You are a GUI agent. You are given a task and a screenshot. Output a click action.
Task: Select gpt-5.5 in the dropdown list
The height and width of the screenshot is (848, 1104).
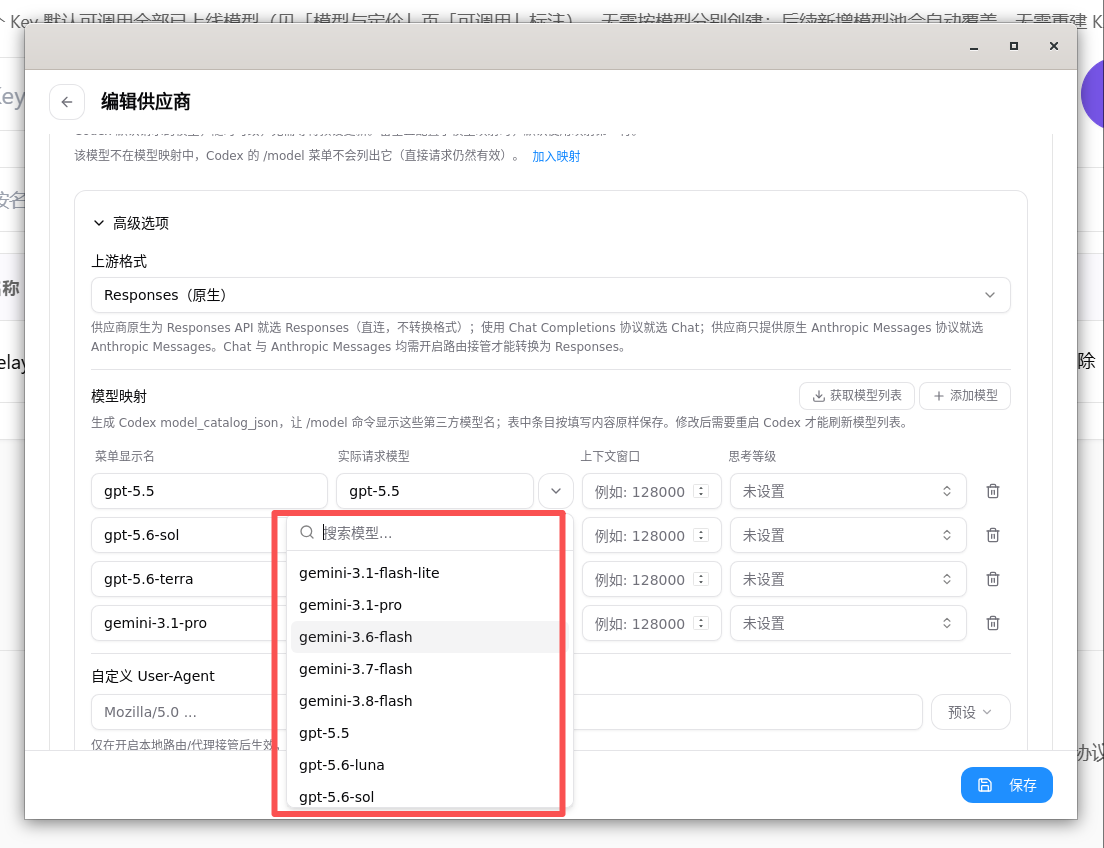point(425,733)
